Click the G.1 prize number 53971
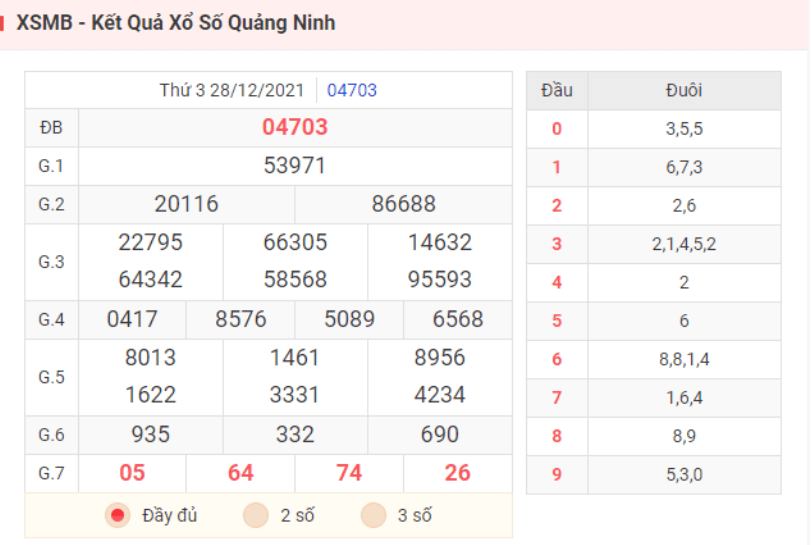The width and height of the screenshot is (811, 545). click(295, 166)
